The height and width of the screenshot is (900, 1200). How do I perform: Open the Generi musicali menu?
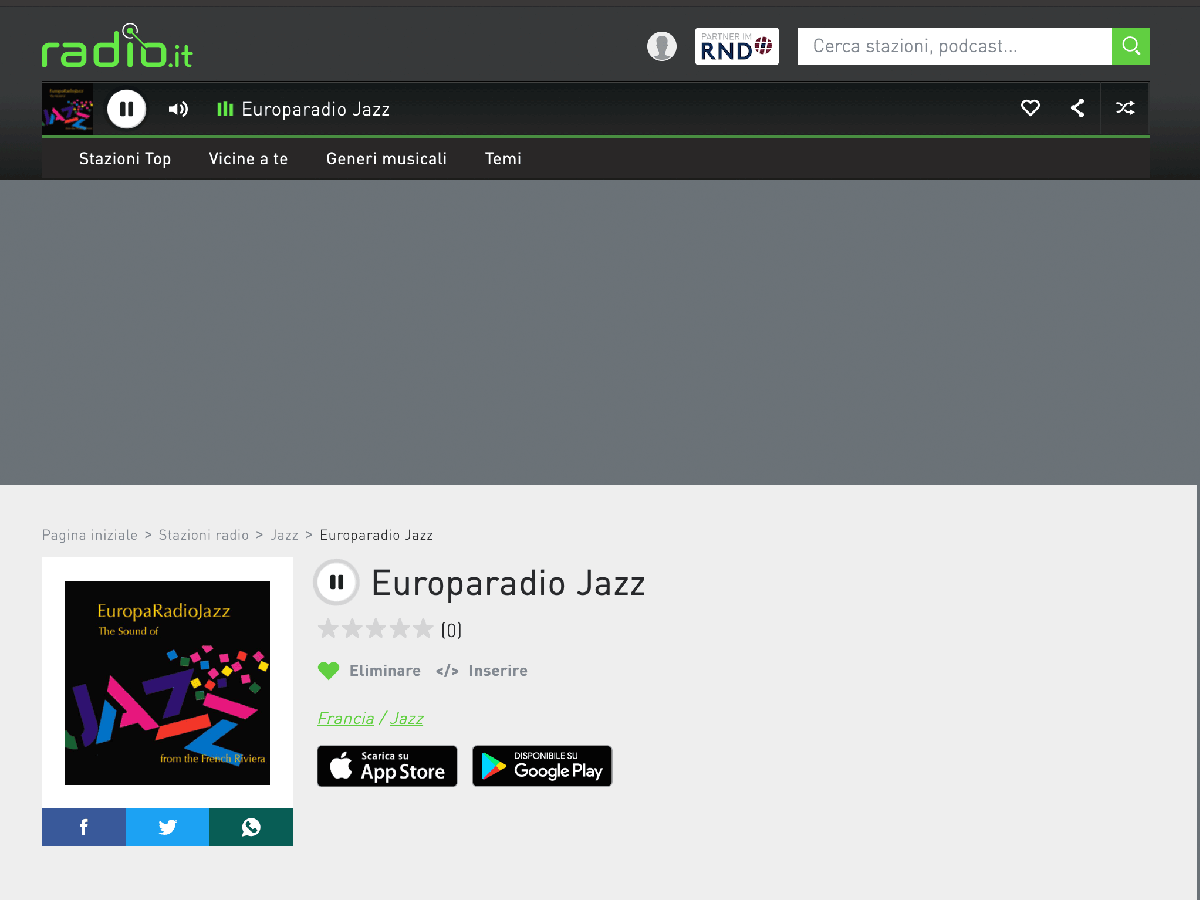pyautogui.click(x=386, y=158)
